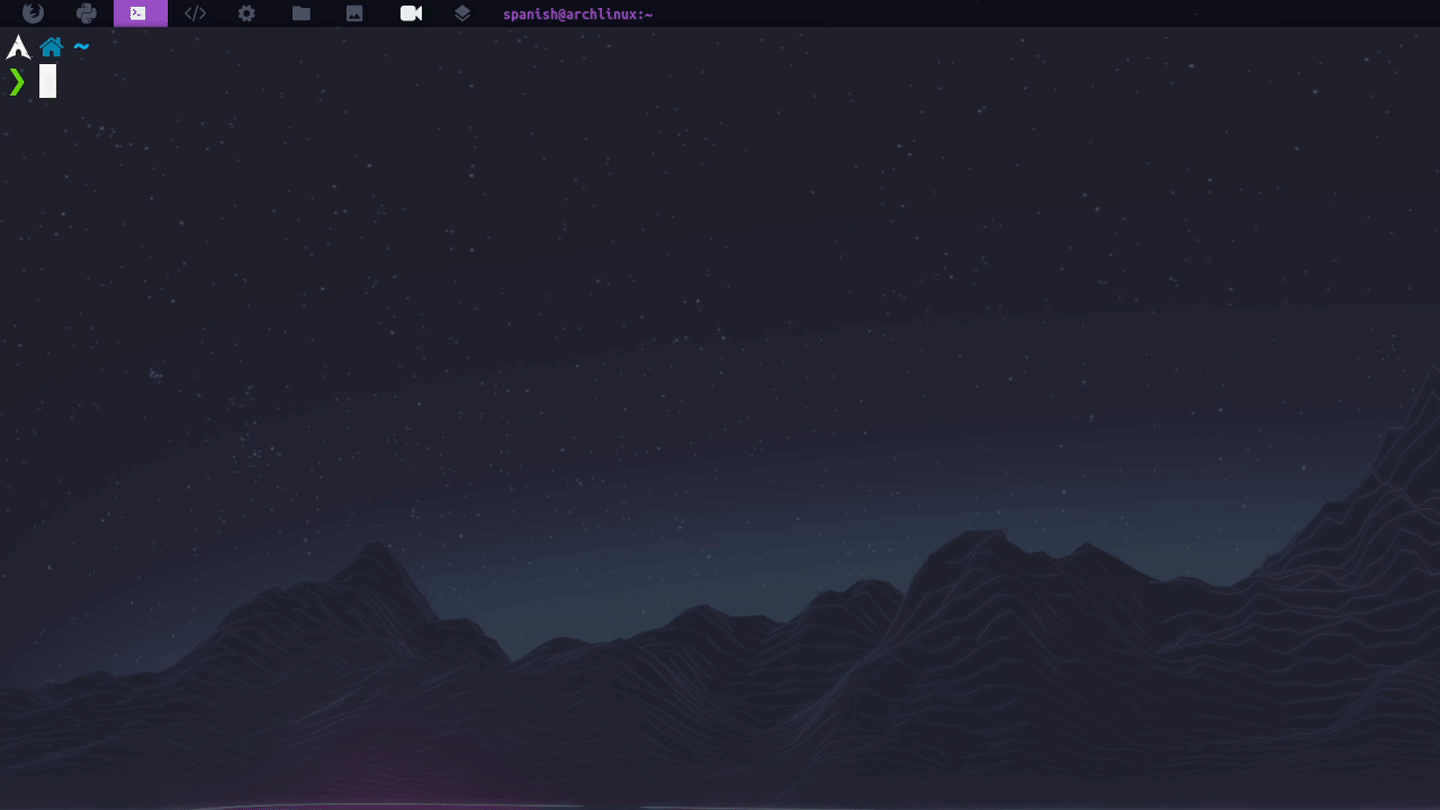Click the spanish@archlinux:~ window title
The height and width of the screenshot is (810, 1440).
(577, 14)
